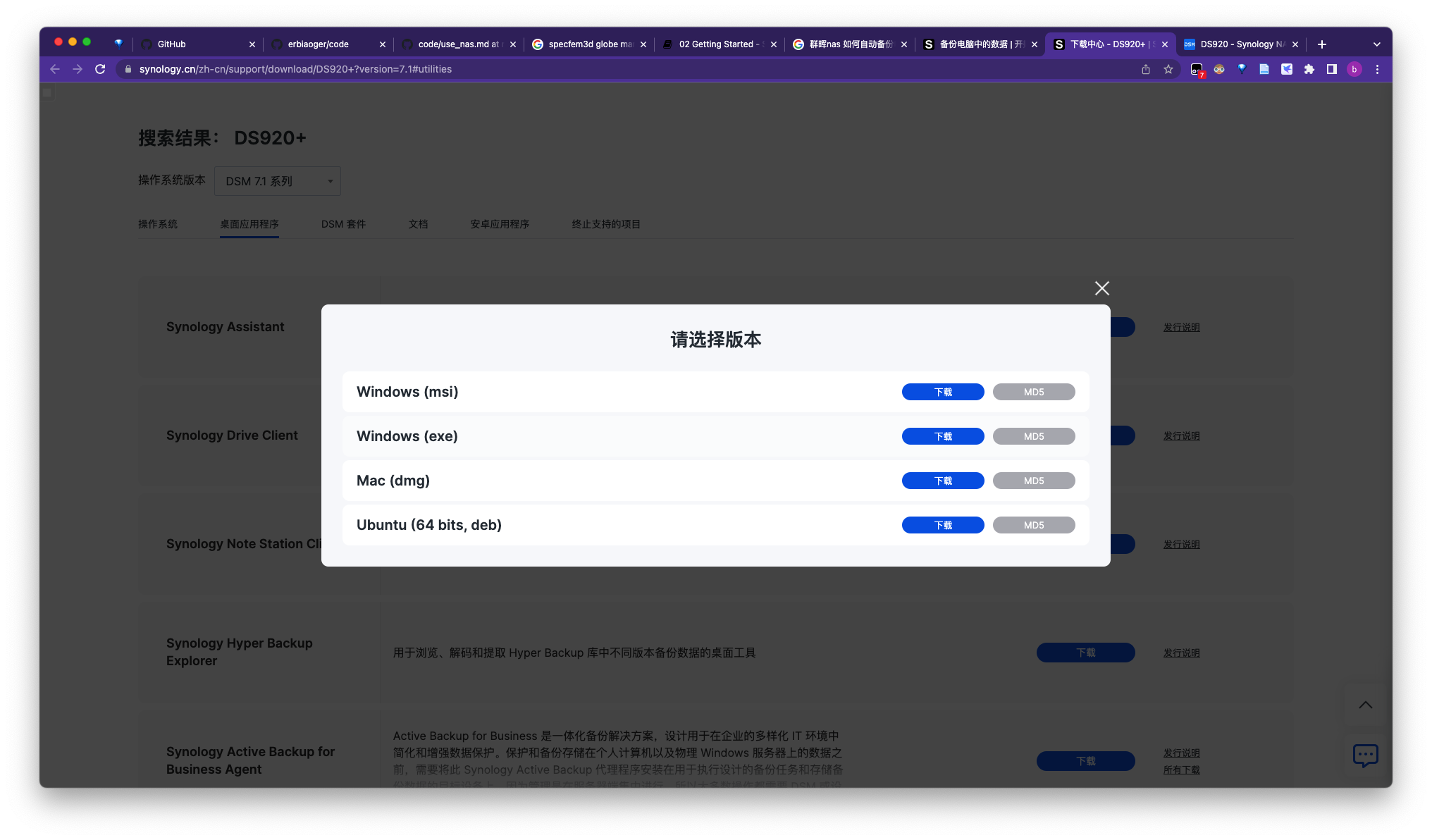The width and height of the screenshot is (1432, 840).
Task: Open new tab with plus icon
Action: coord(1322,44)
